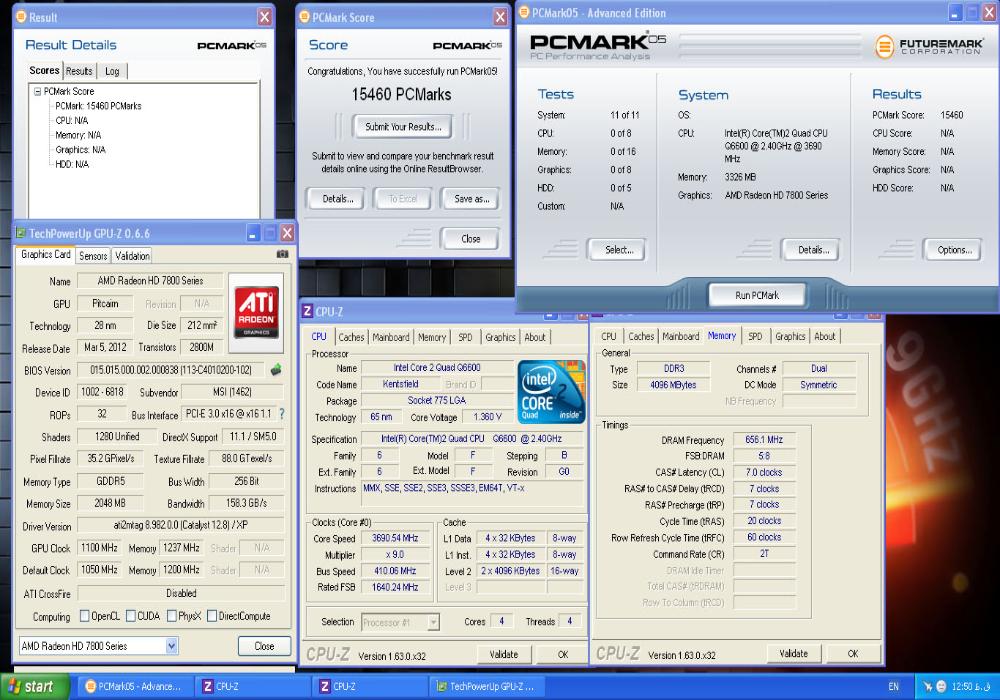This screenshot has height=700, width=1000.
Task: Open the PCMark05 taskbar item
Action: 134,687
